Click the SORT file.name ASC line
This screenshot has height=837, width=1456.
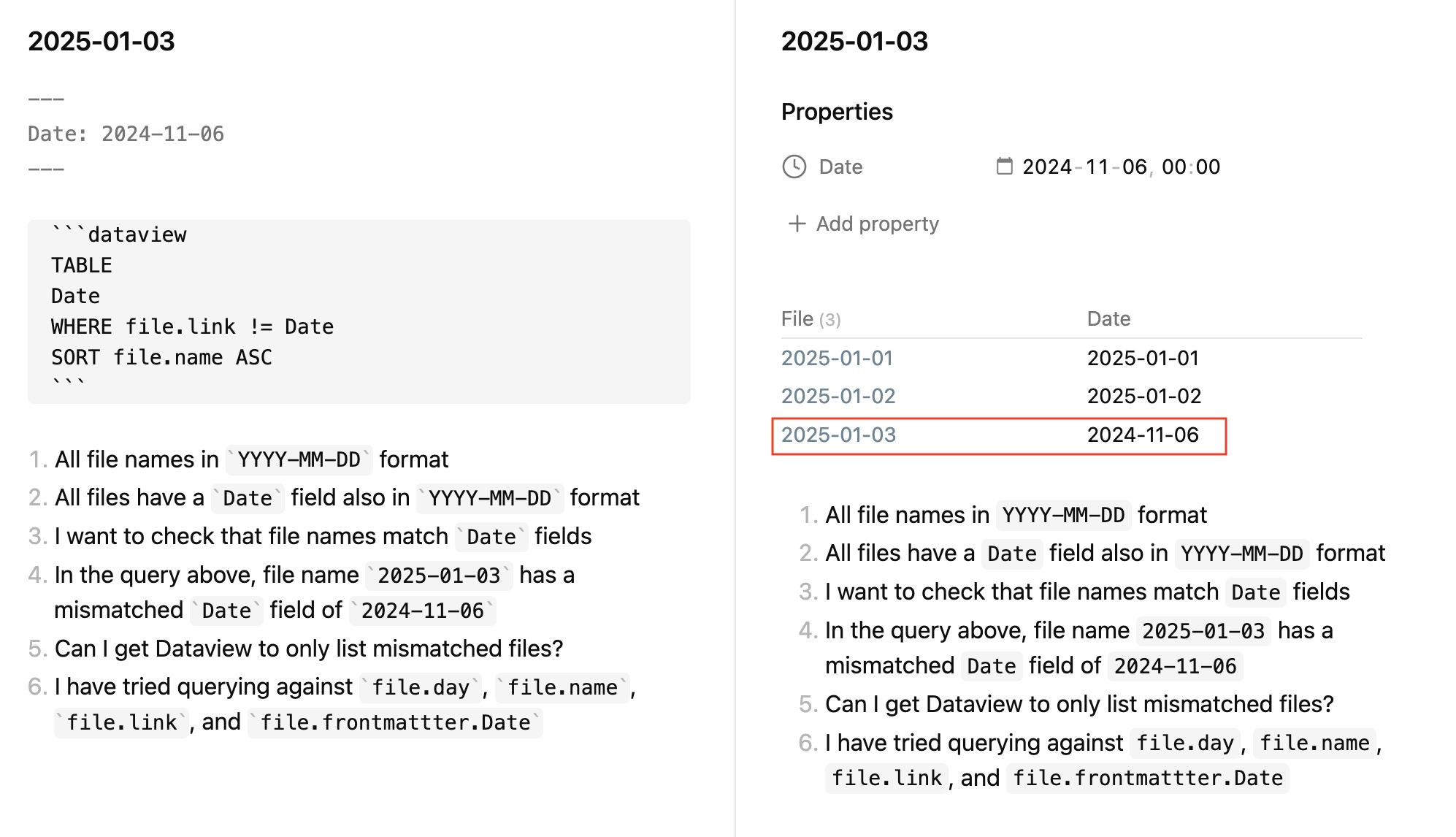click(161, 357)
